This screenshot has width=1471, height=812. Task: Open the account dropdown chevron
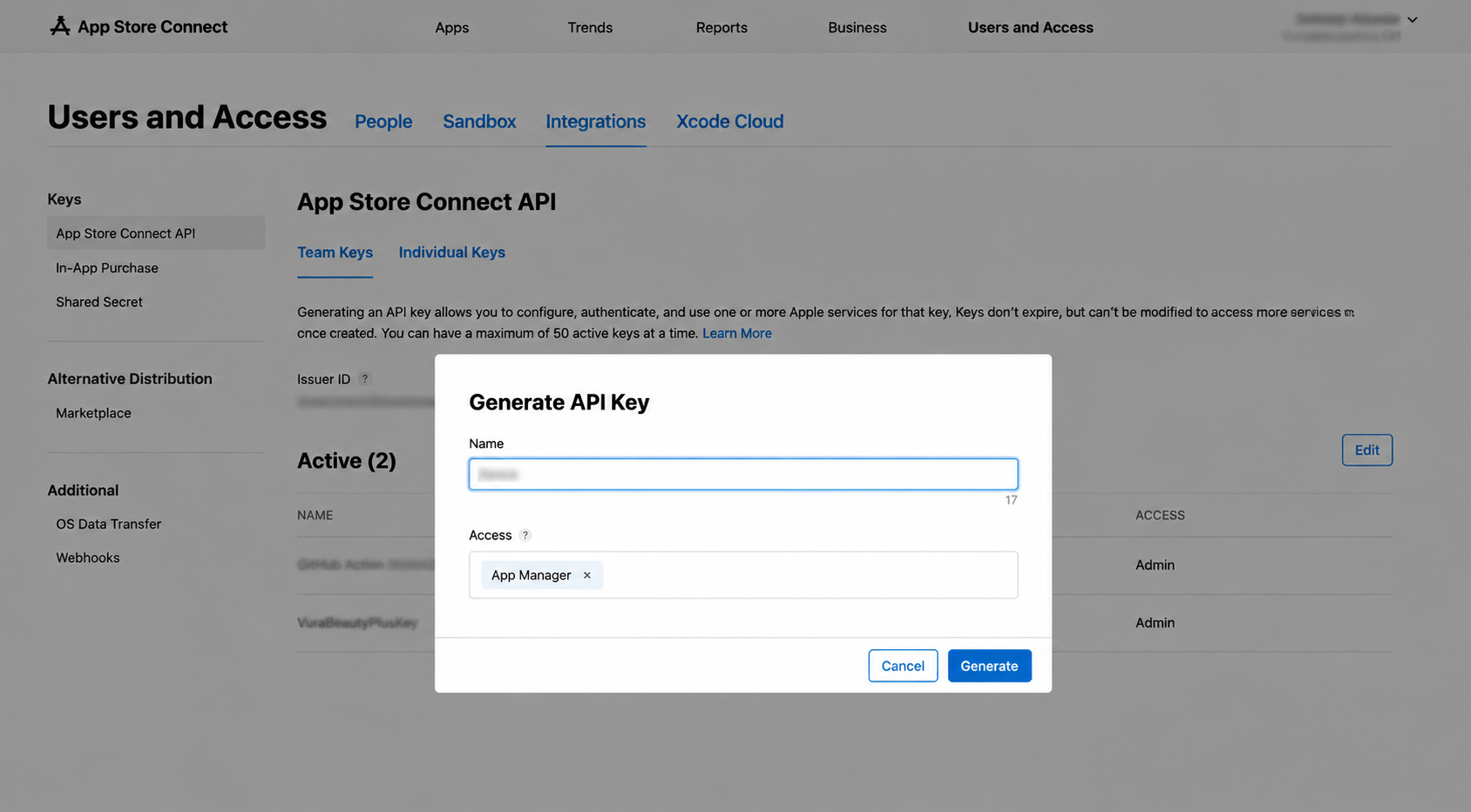(1412, 20)
